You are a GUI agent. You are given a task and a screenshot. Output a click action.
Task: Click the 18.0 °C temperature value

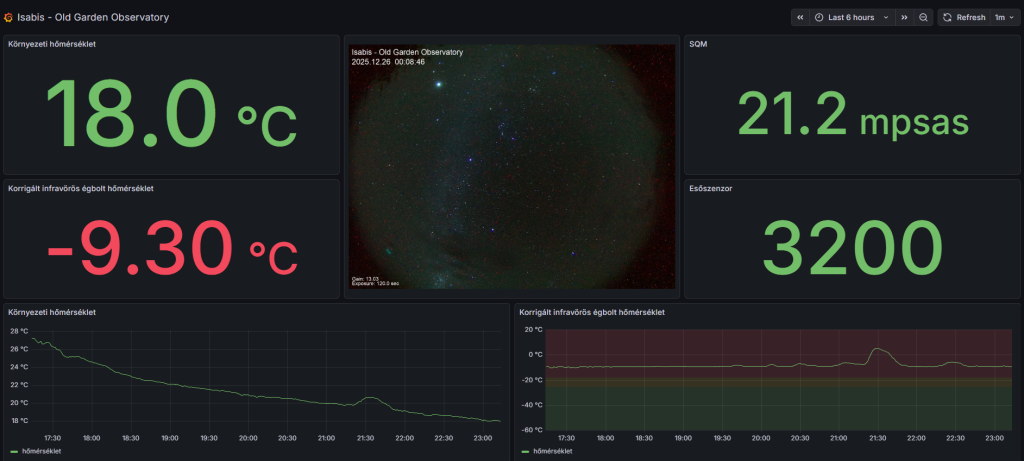pos(171,113)
